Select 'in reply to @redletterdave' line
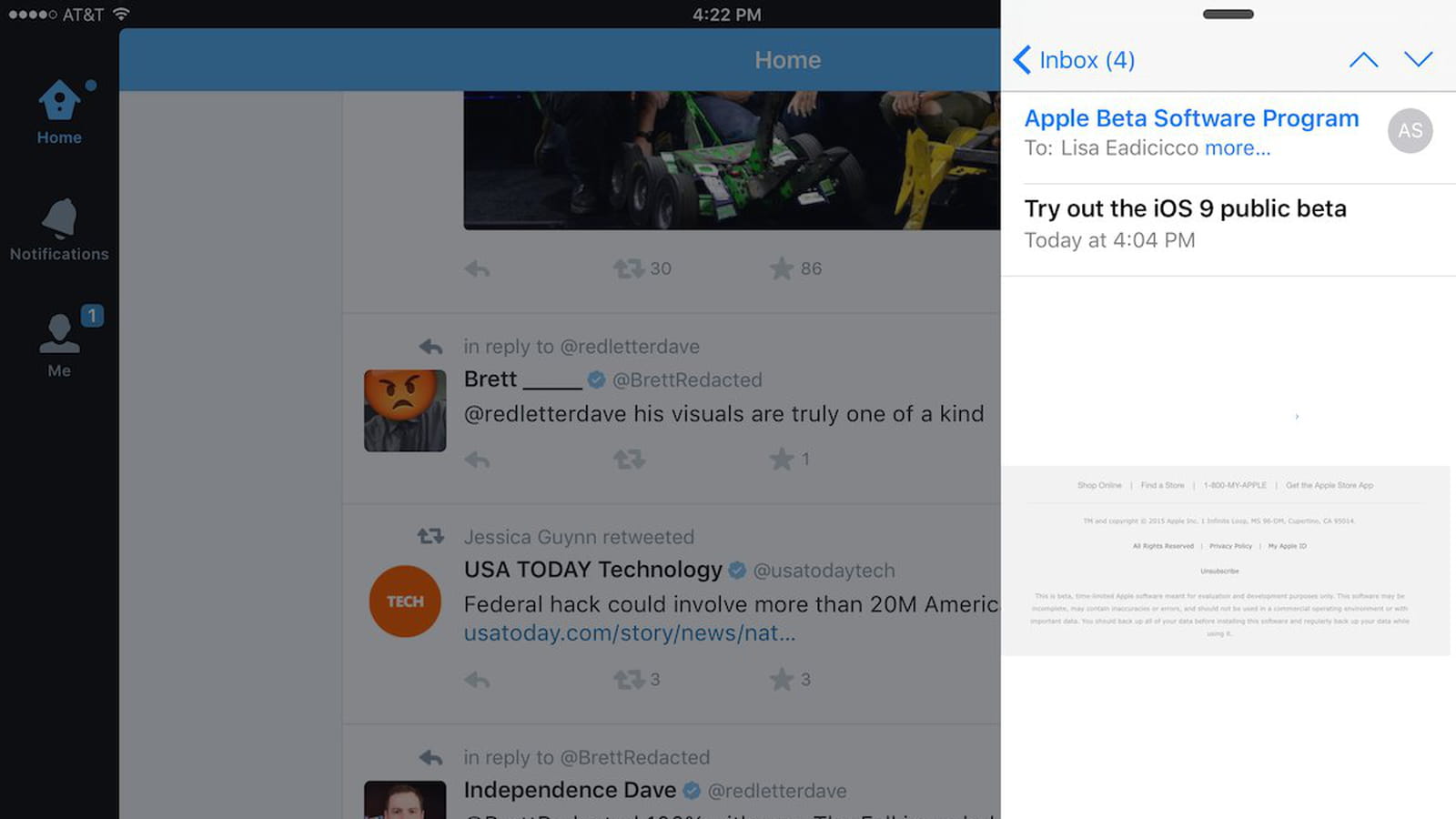1456x819 pixels. pos(581,347)
